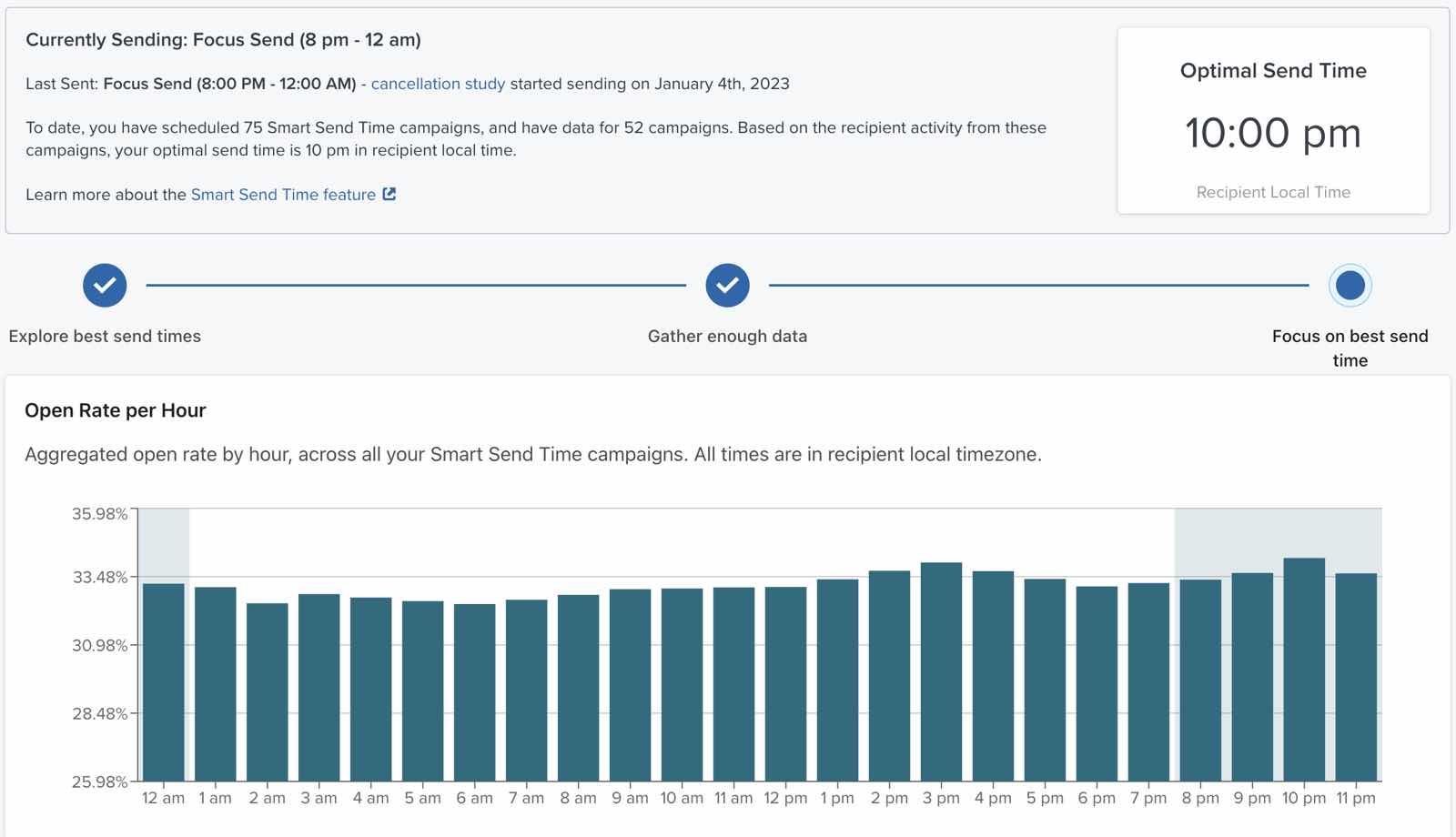Click the 6 am open rate bar
The width and height of the screenshot is (1456, 837).
[x=475, y=692]
